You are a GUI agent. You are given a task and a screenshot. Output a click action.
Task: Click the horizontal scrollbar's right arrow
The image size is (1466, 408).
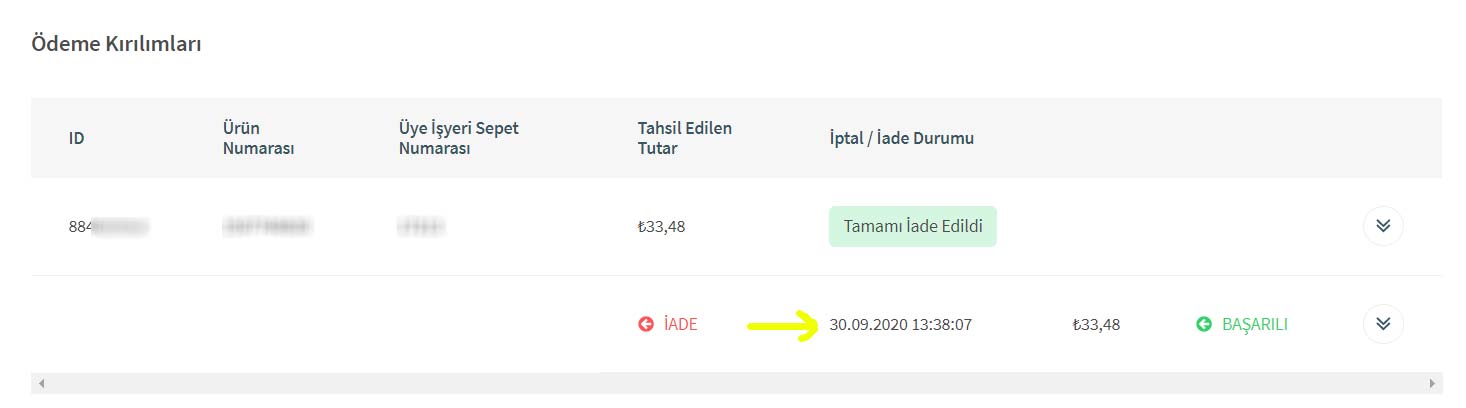tap(1433, 383)
